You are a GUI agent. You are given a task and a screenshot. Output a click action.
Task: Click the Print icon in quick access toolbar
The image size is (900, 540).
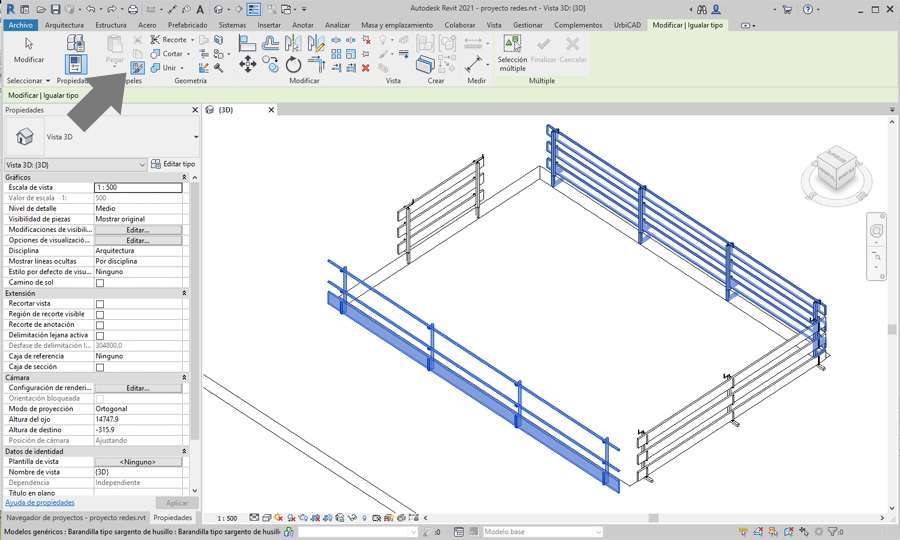[x=132, y=10]
